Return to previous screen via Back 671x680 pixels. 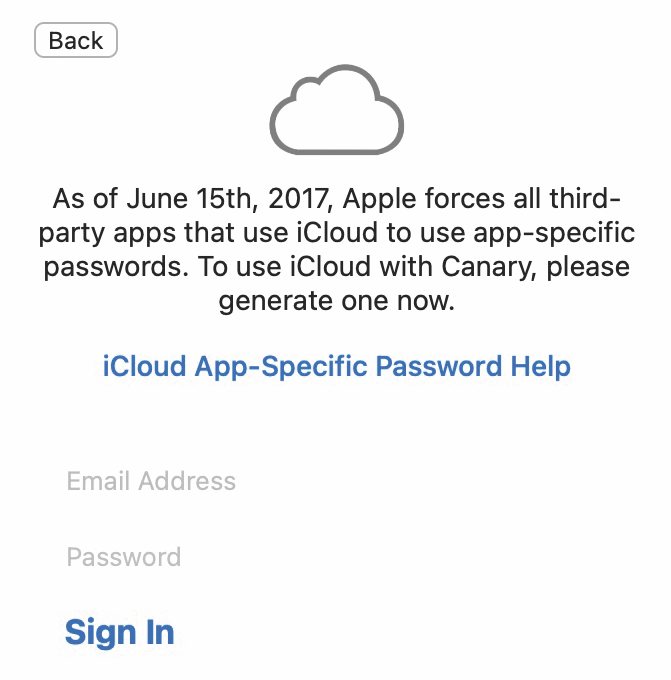click(x=76, y=40)
